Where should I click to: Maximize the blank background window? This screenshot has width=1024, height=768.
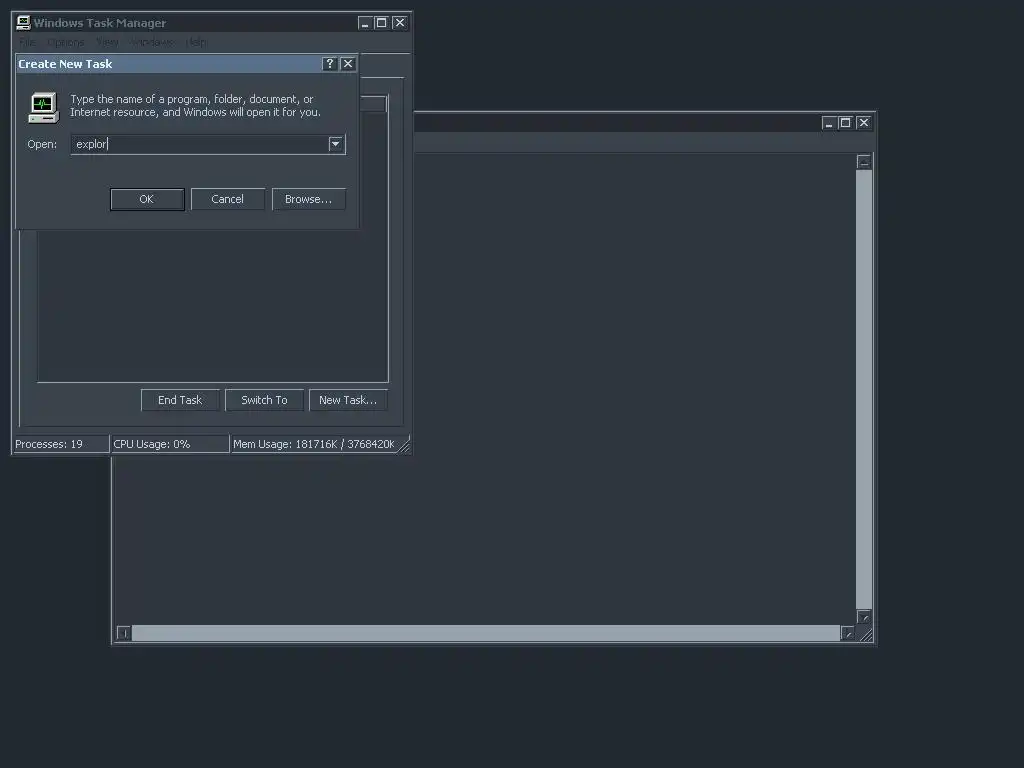click(846, 123)
